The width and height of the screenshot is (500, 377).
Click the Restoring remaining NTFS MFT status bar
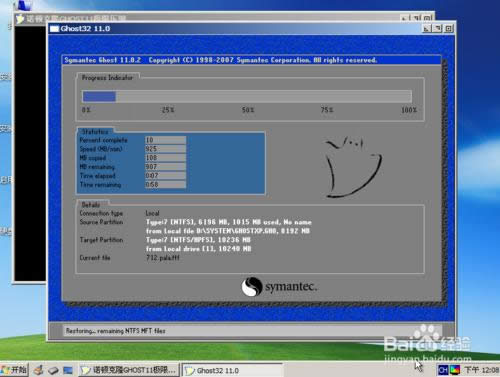click(252, 331)
